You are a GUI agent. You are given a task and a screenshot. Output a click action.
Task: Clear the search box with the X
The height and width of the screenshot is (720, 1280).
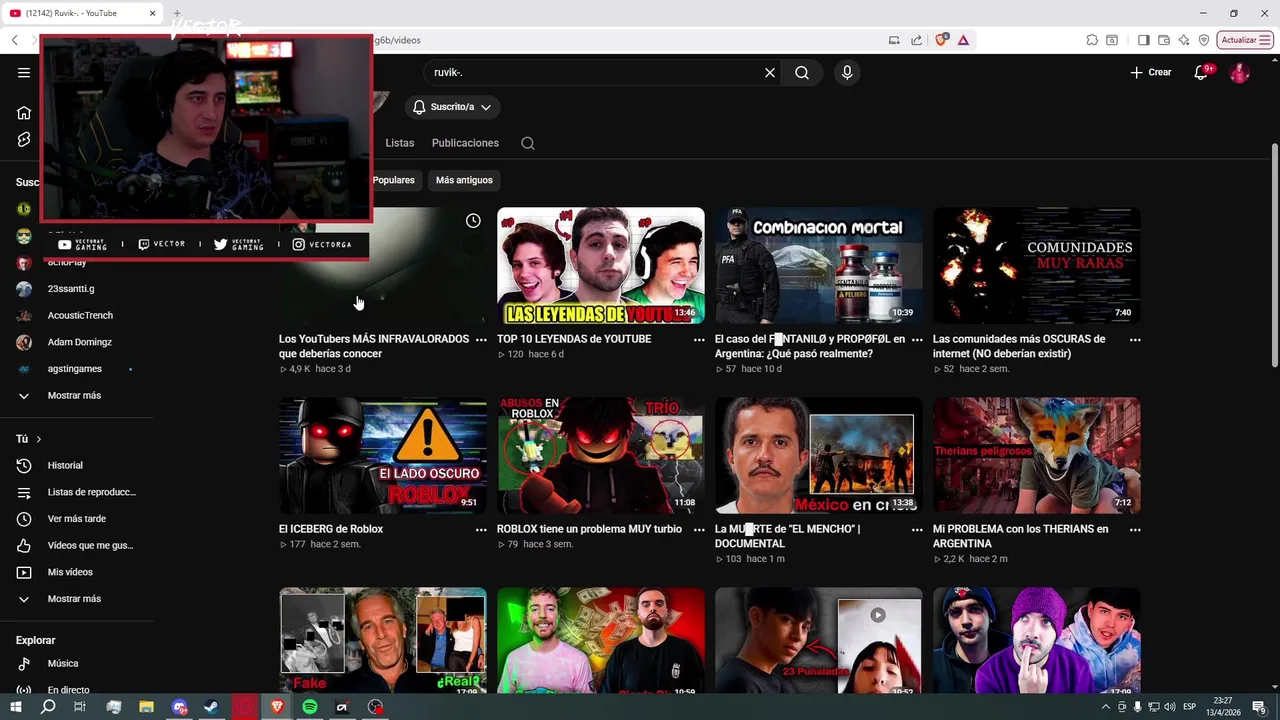(x=770, y=73)
